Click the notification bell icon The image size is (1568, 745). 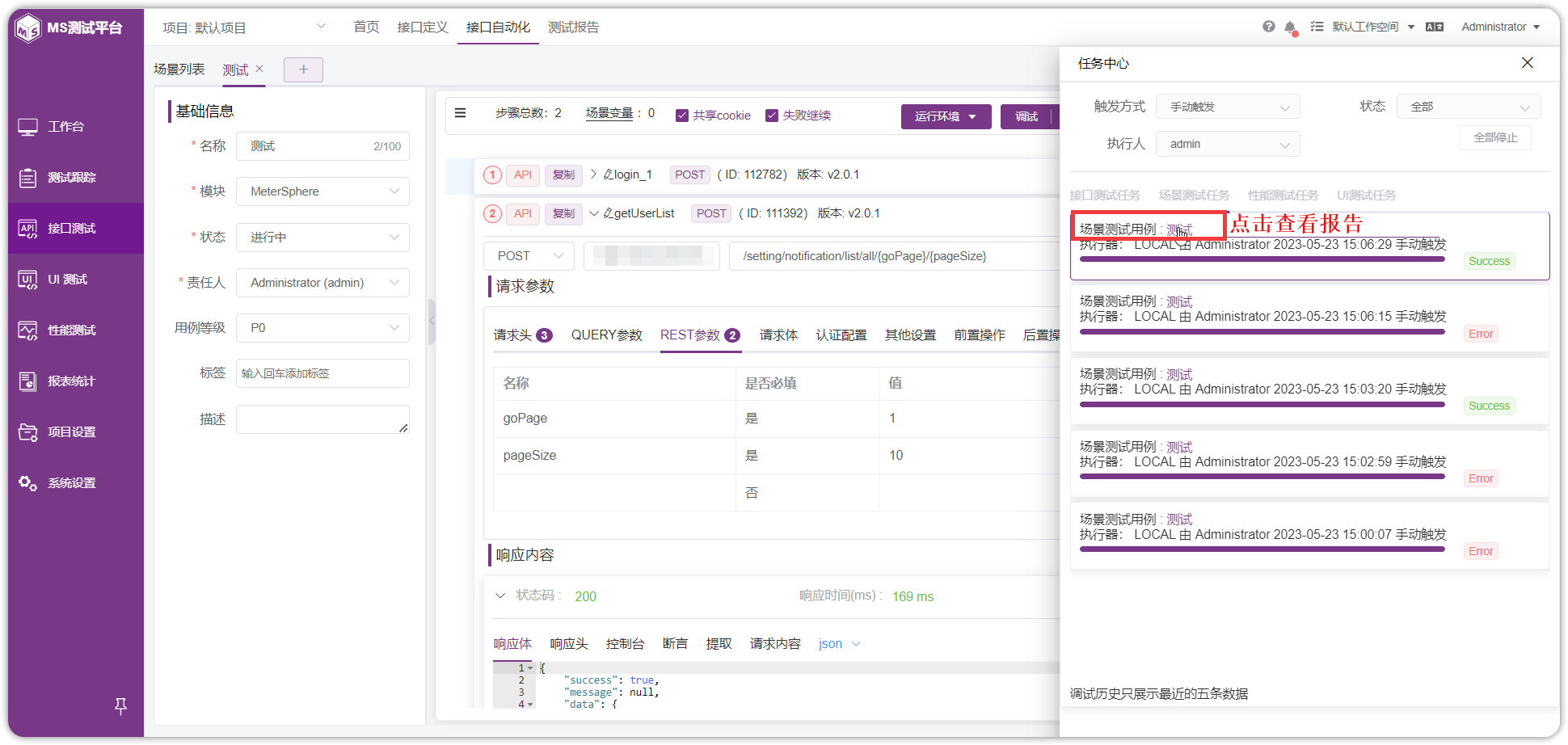point(1291,27)
